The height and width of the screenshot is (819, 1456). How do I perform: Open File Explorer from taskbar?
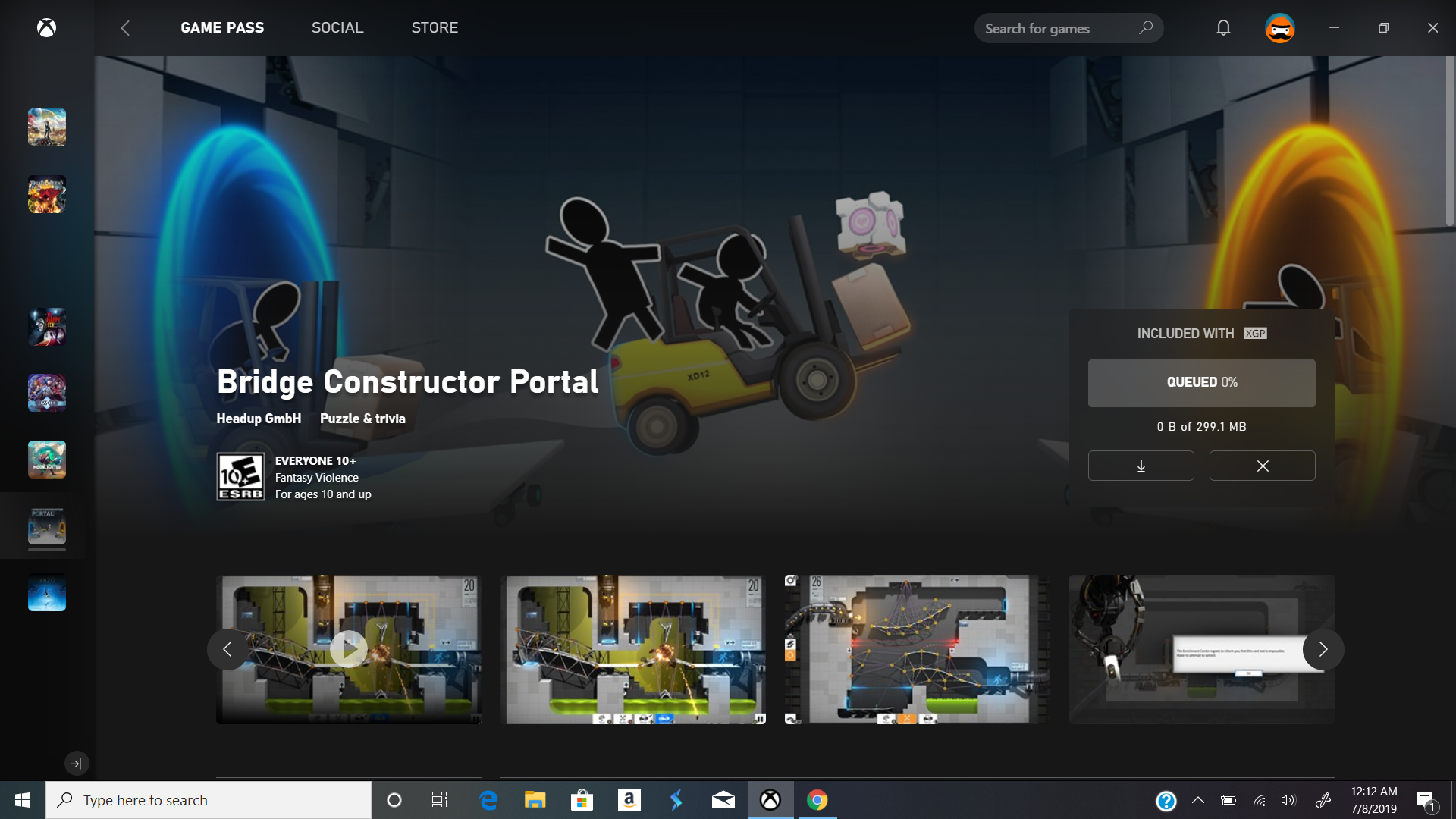pyautogui.click(x=535, y=800)
